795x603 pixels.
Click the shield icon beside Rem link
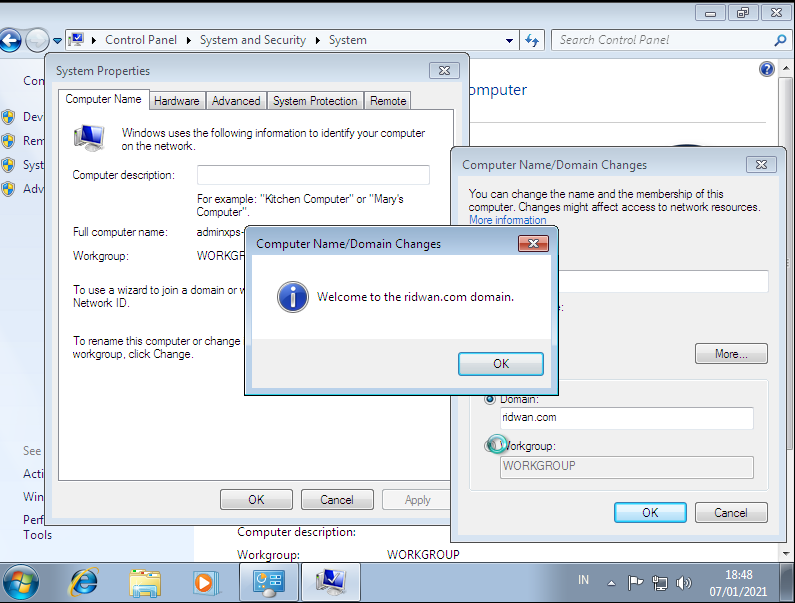point(8,140)
